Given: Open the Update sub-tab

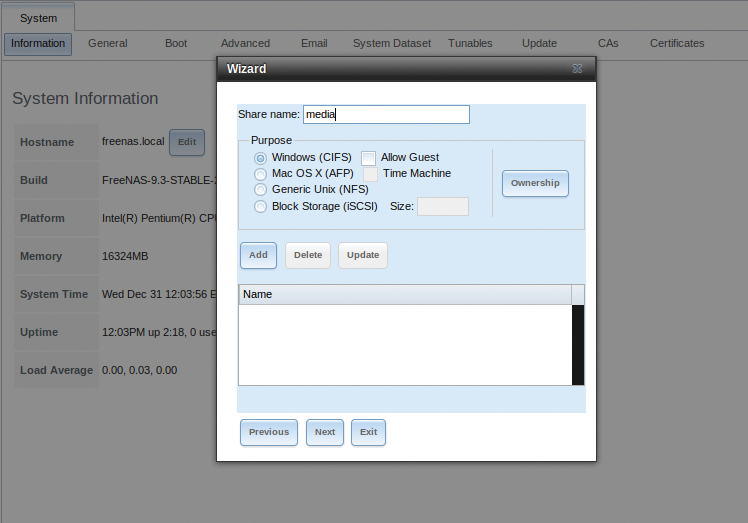Looking at the screenshot, I should [539, 43].
